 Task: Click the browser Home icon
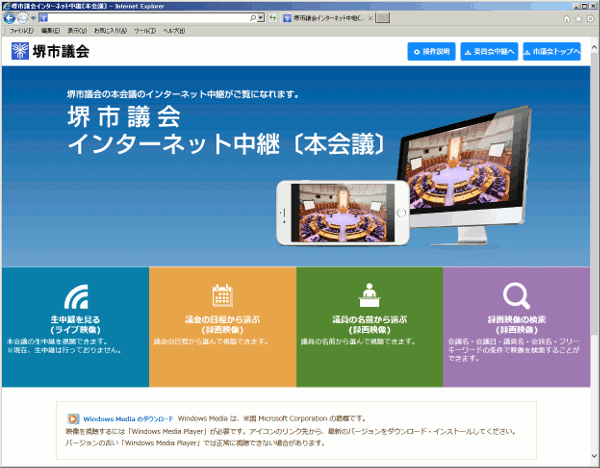566,19
